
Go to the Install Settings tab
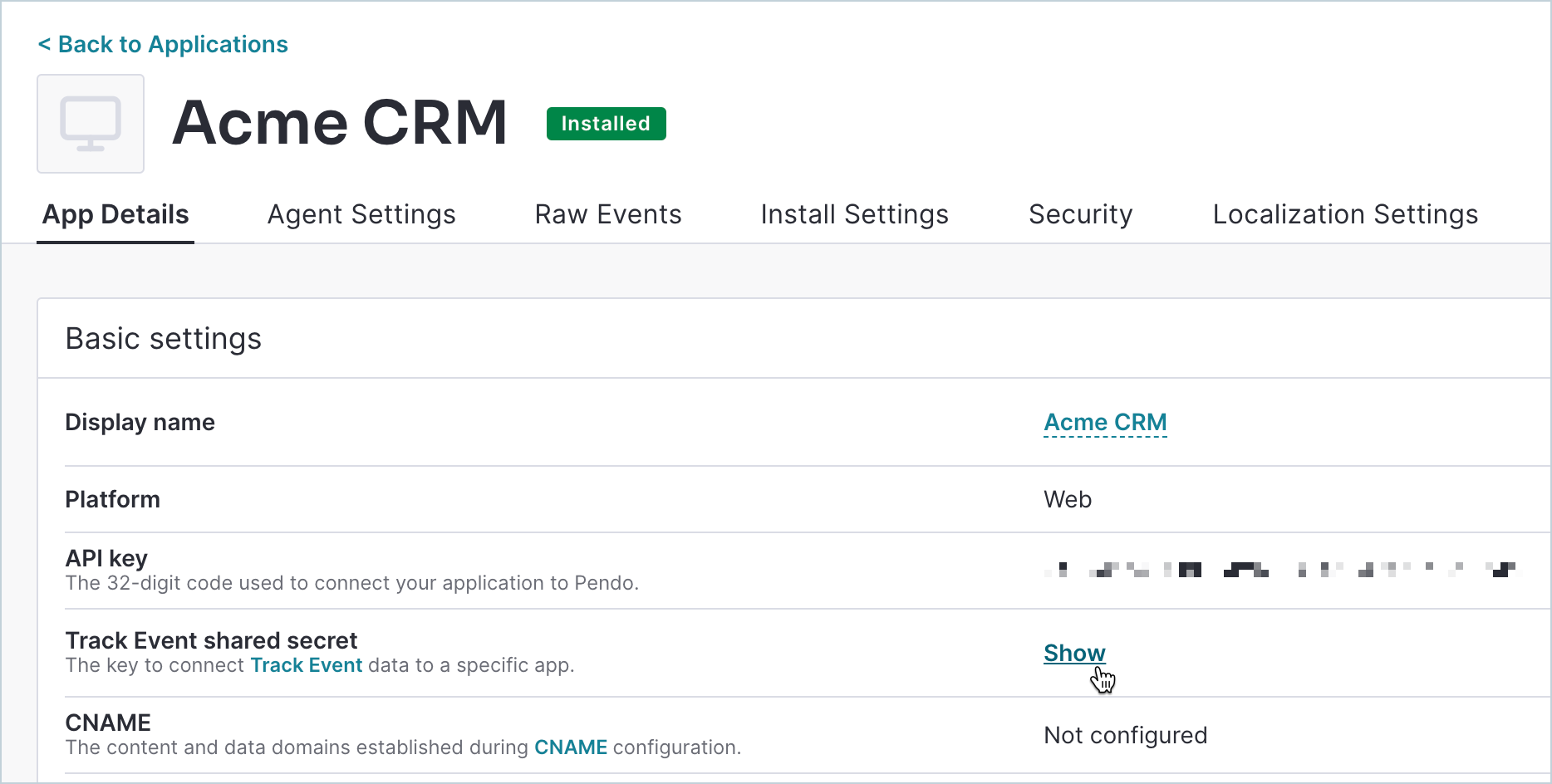[x=854, y=215]
